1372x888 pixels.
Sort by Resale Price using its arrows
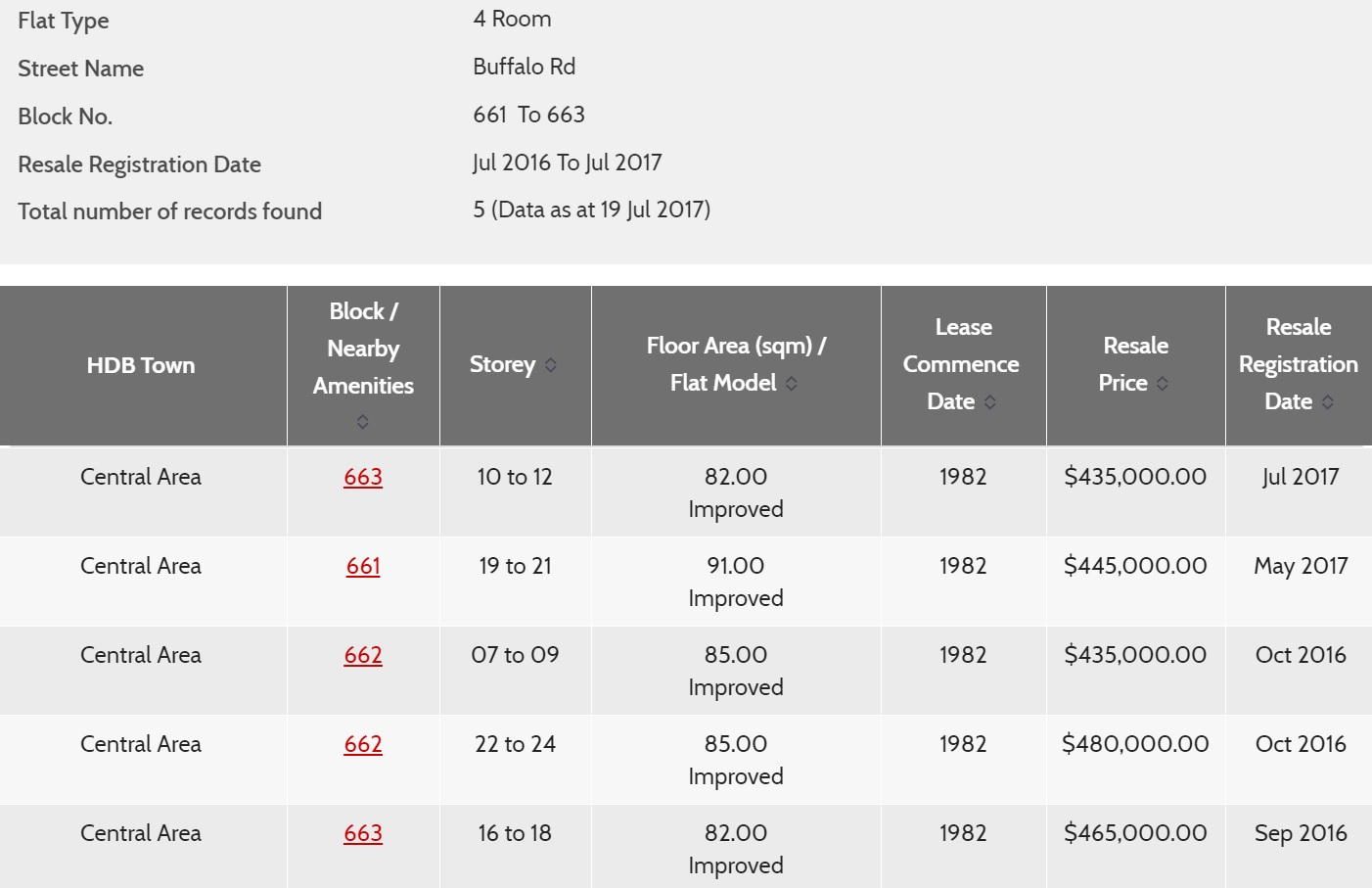1163,384
